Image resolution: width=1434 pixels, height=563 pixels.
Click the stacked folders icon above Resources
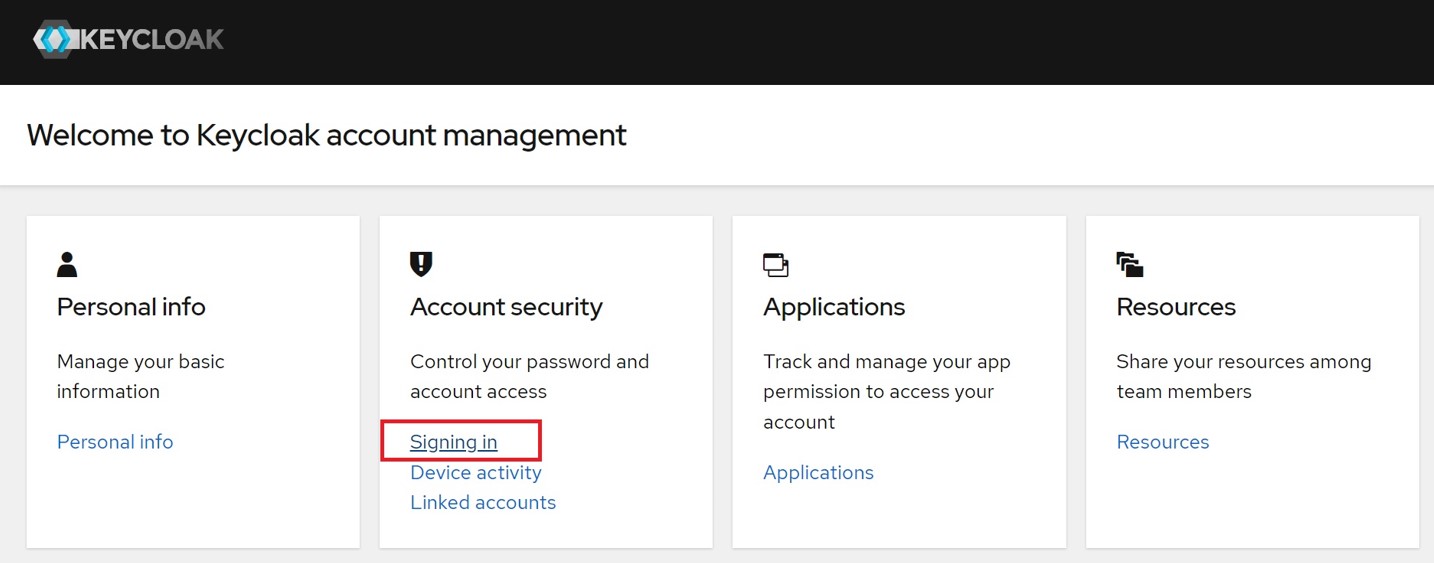point(1129,265)
